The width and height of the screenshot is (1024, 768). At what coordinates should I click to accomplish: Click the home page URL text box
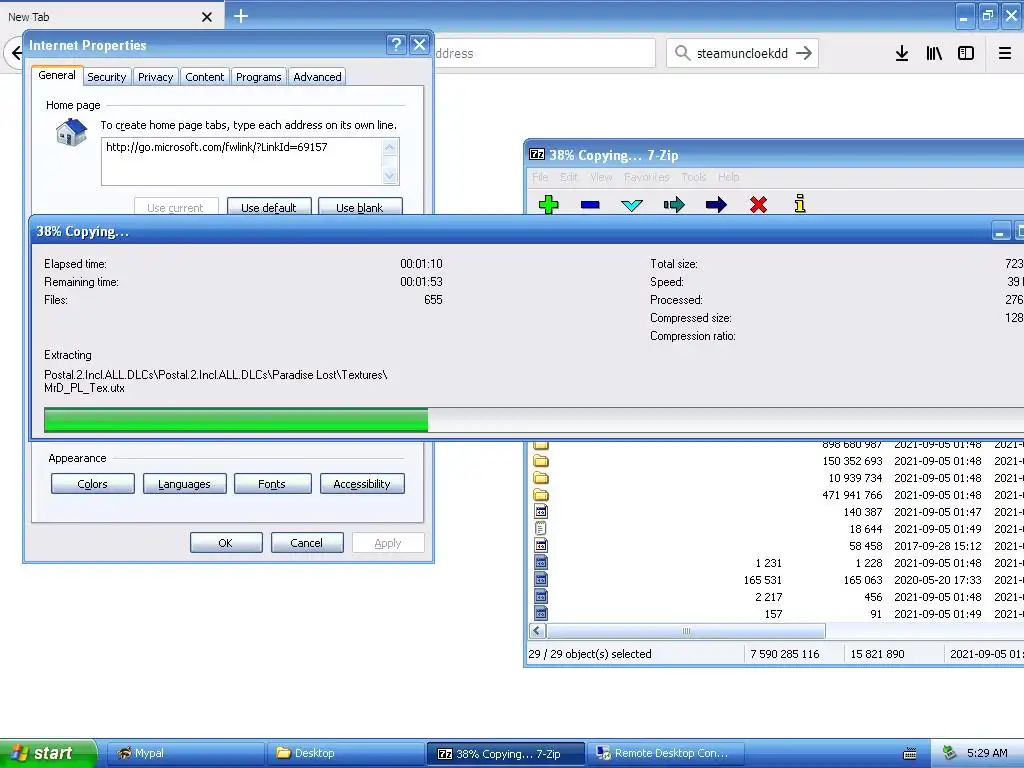pos(242,161)
